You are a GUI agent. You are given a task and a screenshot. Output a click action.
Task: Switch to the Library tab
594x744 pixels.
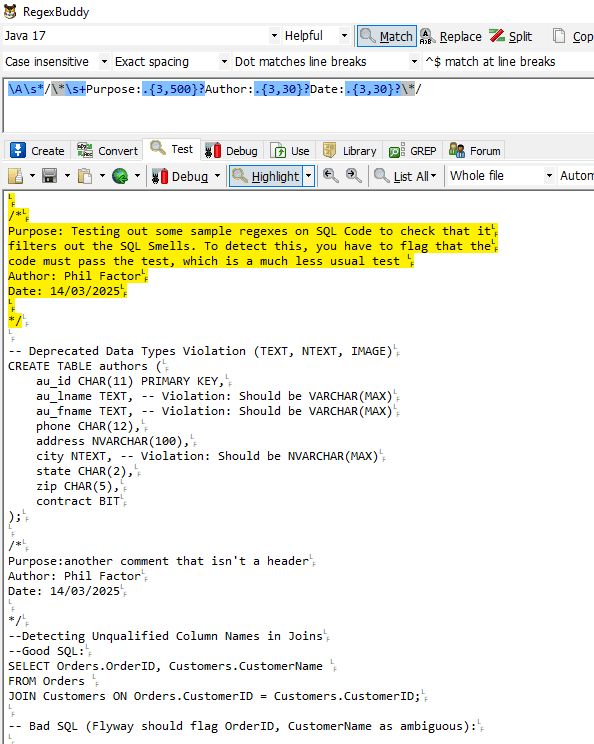click(350, 150)
